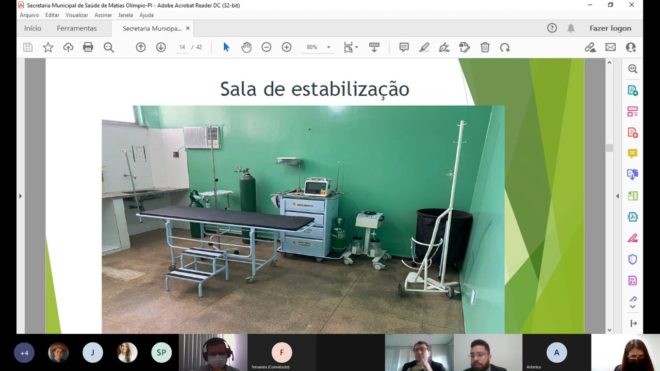The image size is (660, 371).
Task: Click the page number input field
Action: pos(182,47)
